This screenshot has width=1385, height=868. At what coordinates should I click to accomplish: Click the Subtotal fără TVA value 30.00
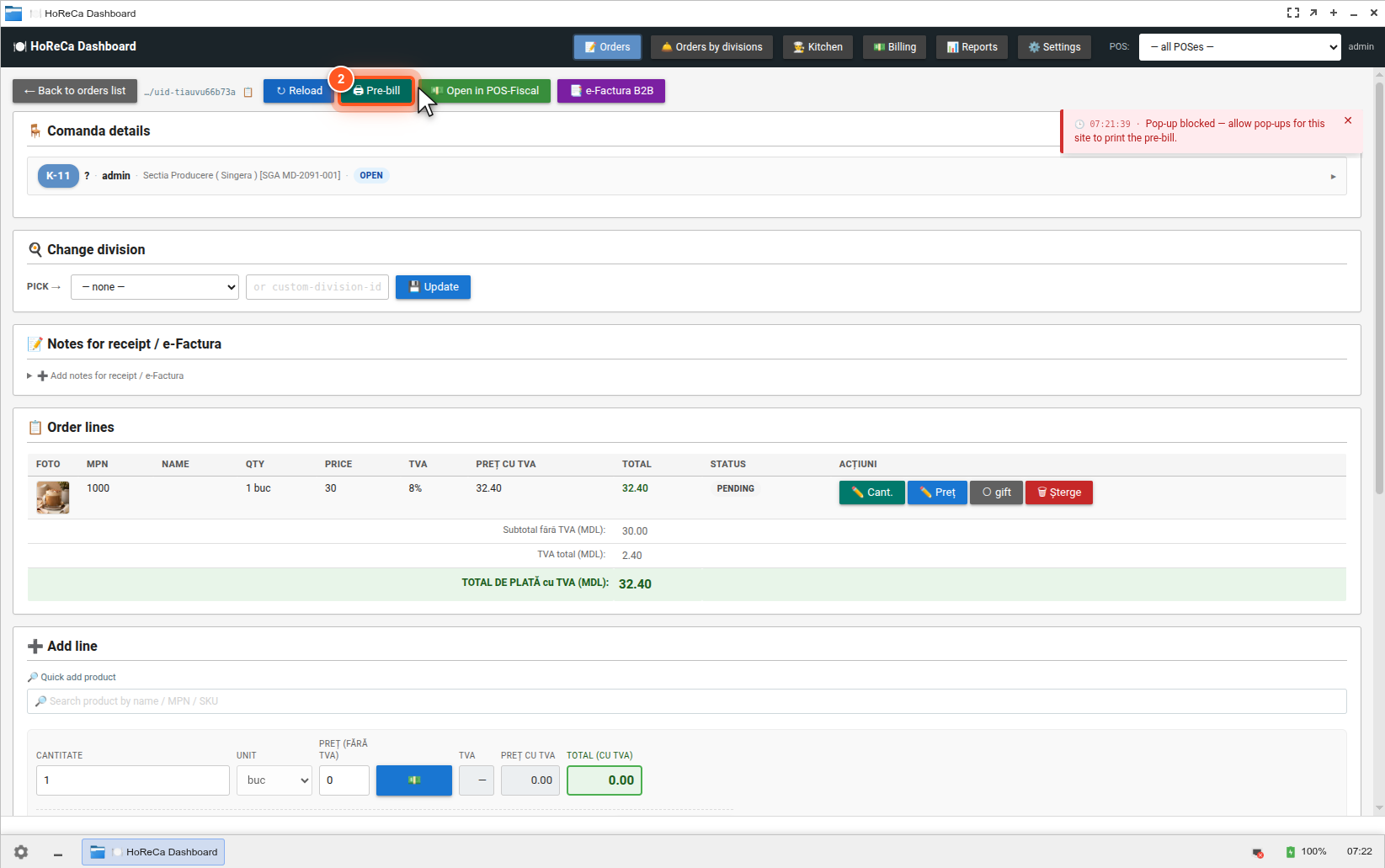click(x=635, y=531)
